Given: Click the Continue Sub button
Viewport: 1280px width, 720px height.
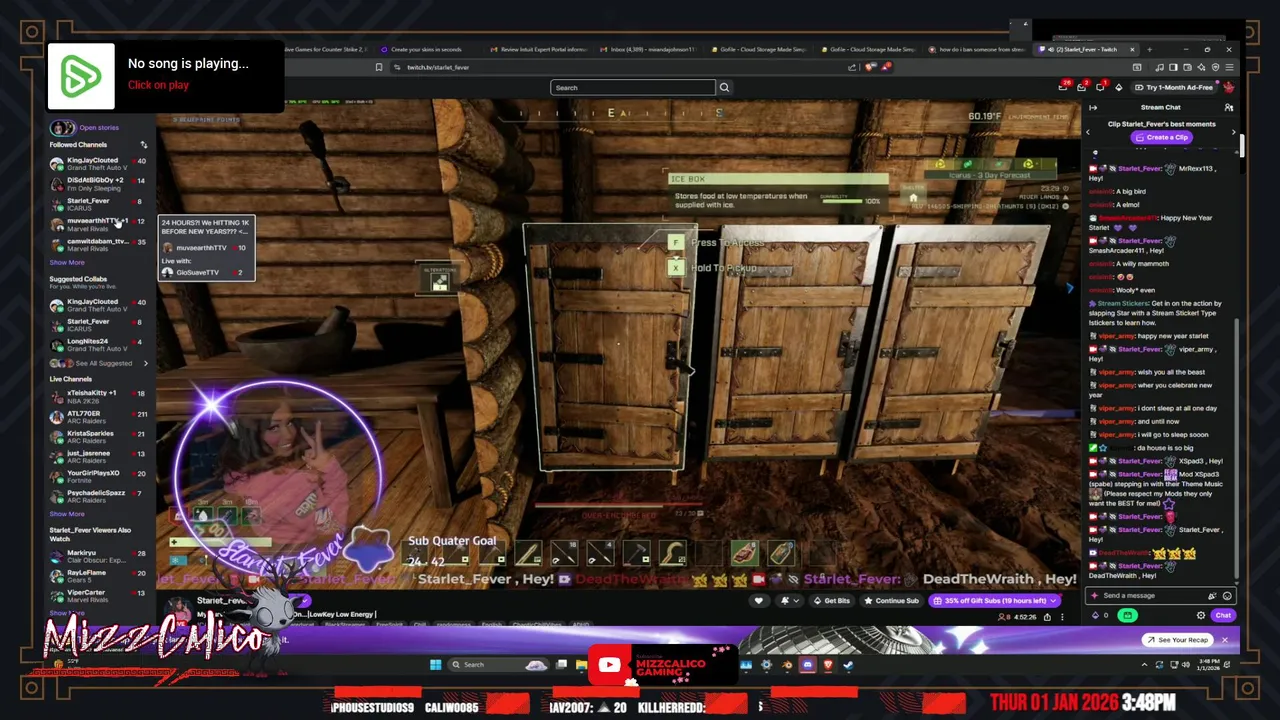Looking at the screenshot, I should pos(892,601).
